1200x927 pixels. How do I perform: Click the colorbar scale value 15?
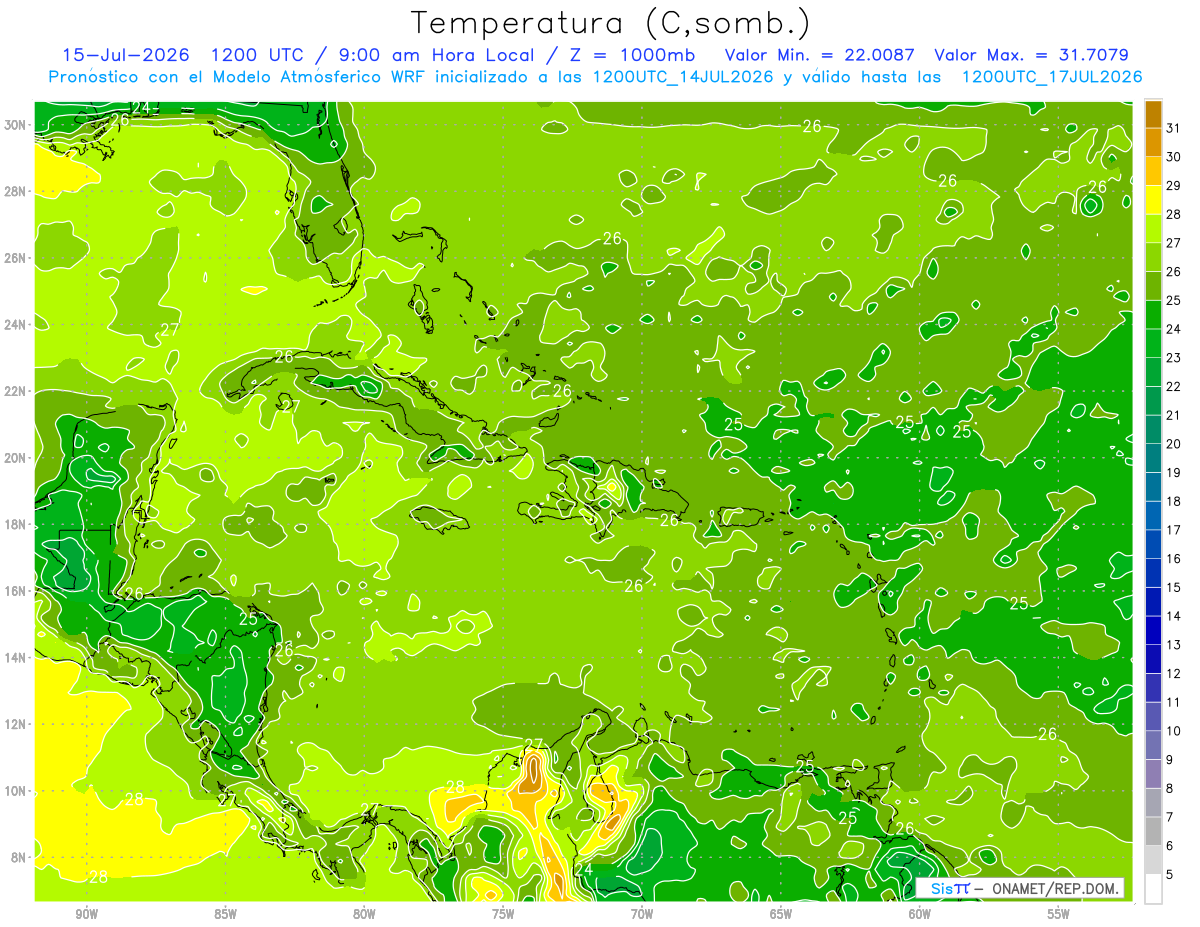tap(1174, 587)
